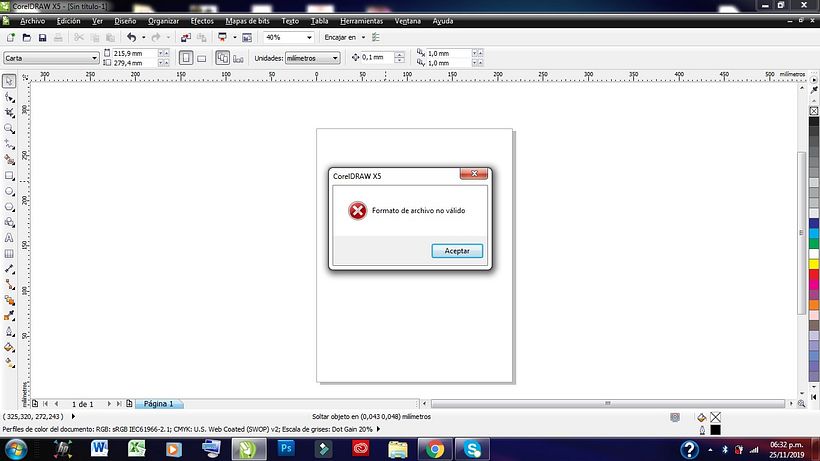Screen dimensions: 820x461
Task: Select the Outline pen tool
Action: [9, 331]
